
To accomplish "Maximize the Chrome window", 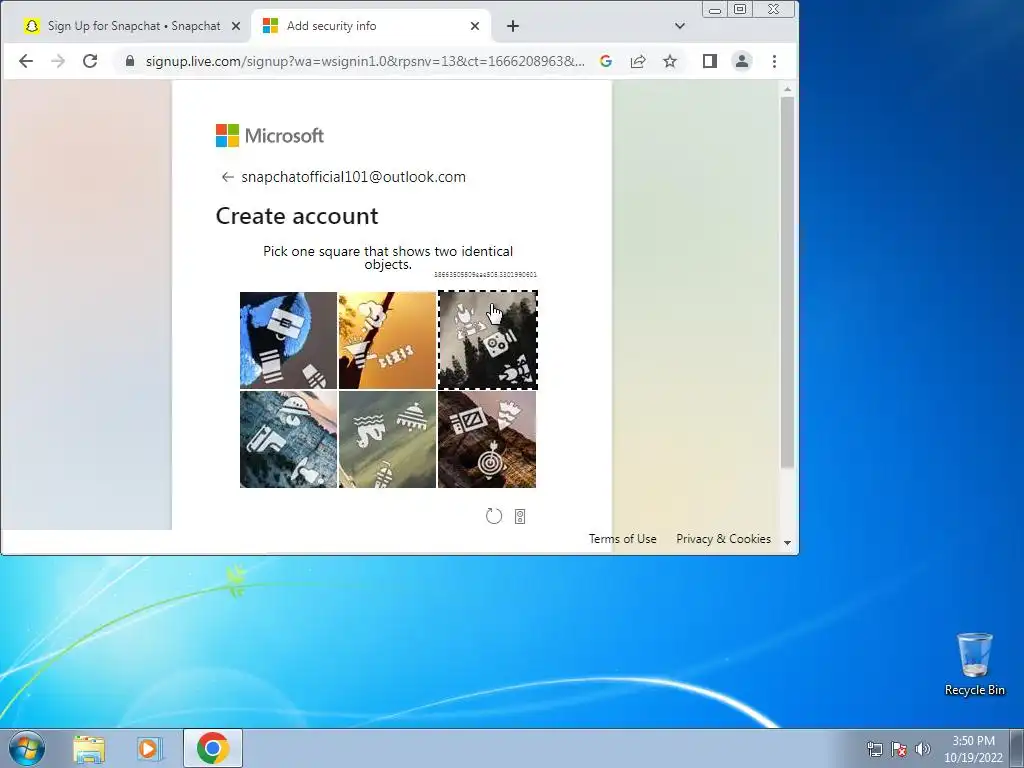I will coord(740,9).
